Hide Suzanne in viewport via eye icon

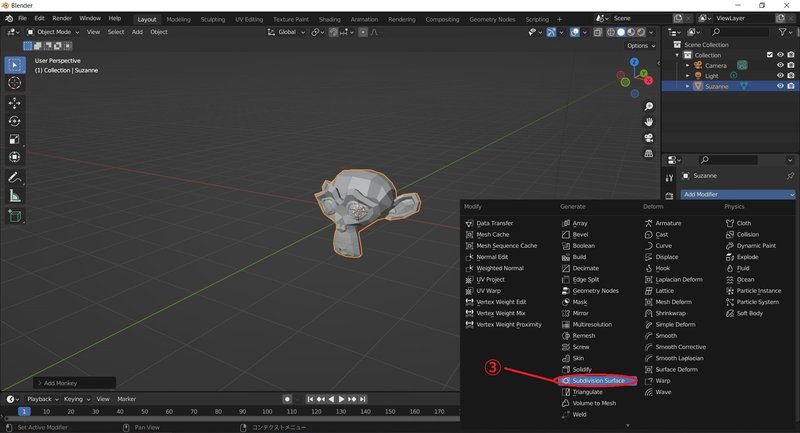780,86
